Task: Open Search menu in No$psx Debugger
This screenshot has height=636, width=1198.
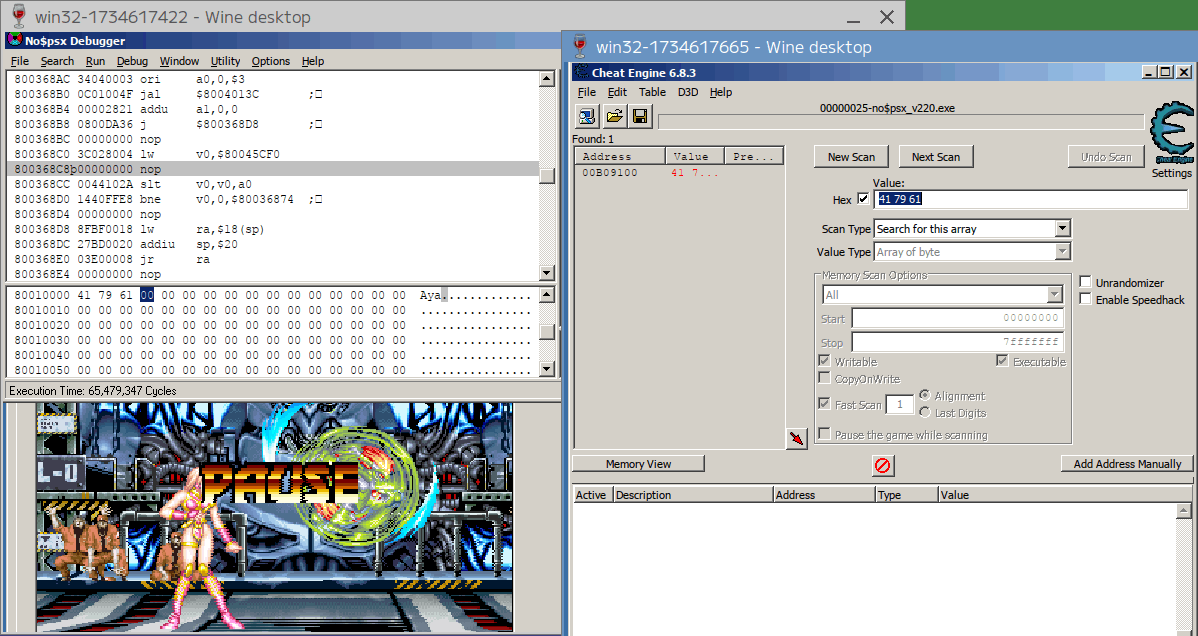Action: (57, 61)
